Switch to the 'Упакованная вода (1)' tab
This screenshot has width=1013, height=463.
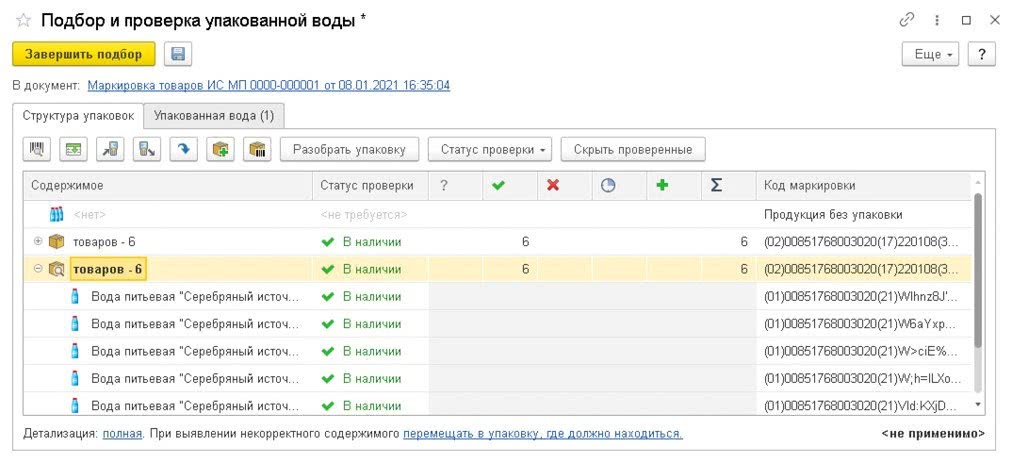point(214,115)
